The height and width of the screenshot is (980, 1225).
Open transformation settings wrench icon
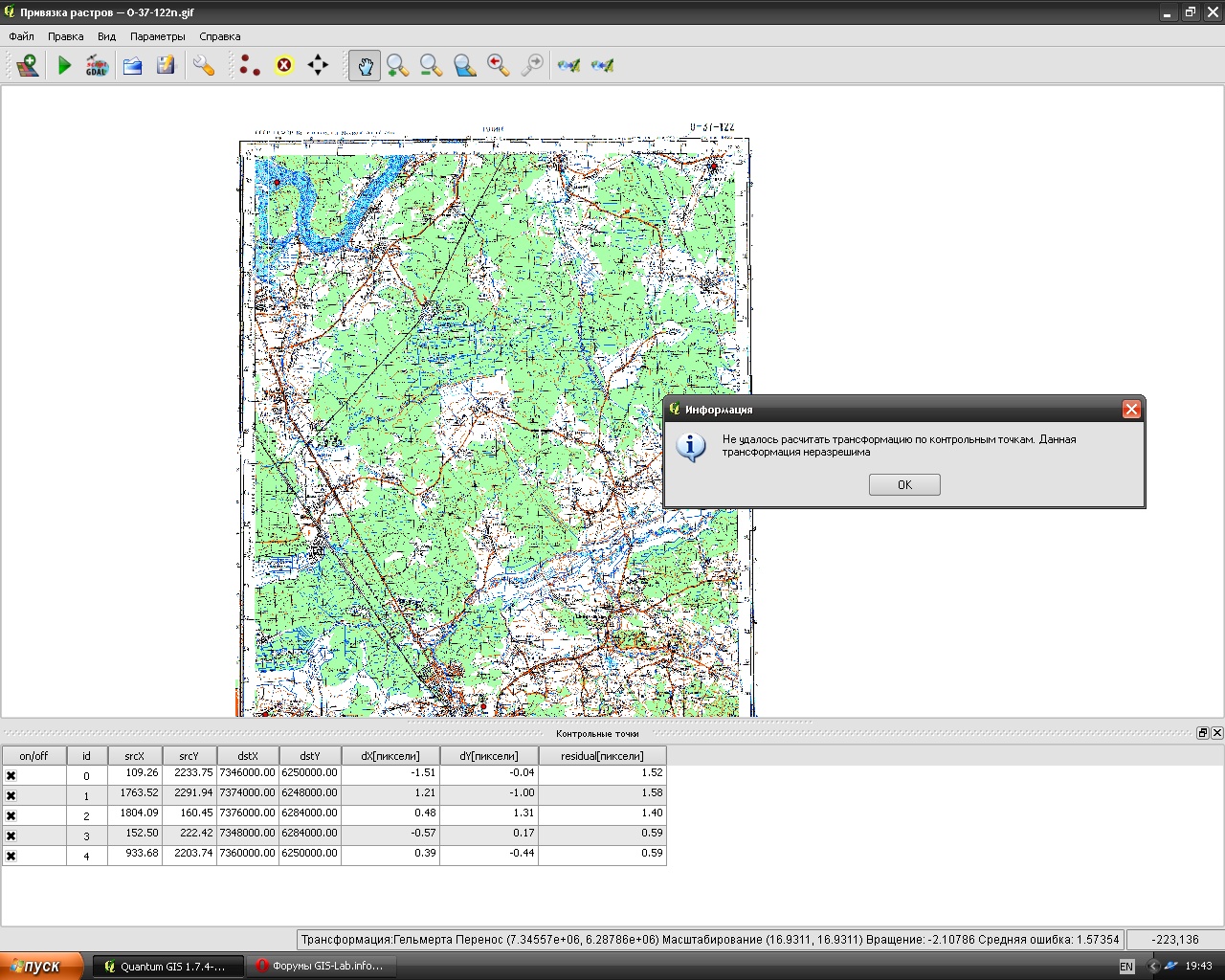pos(203,65)
